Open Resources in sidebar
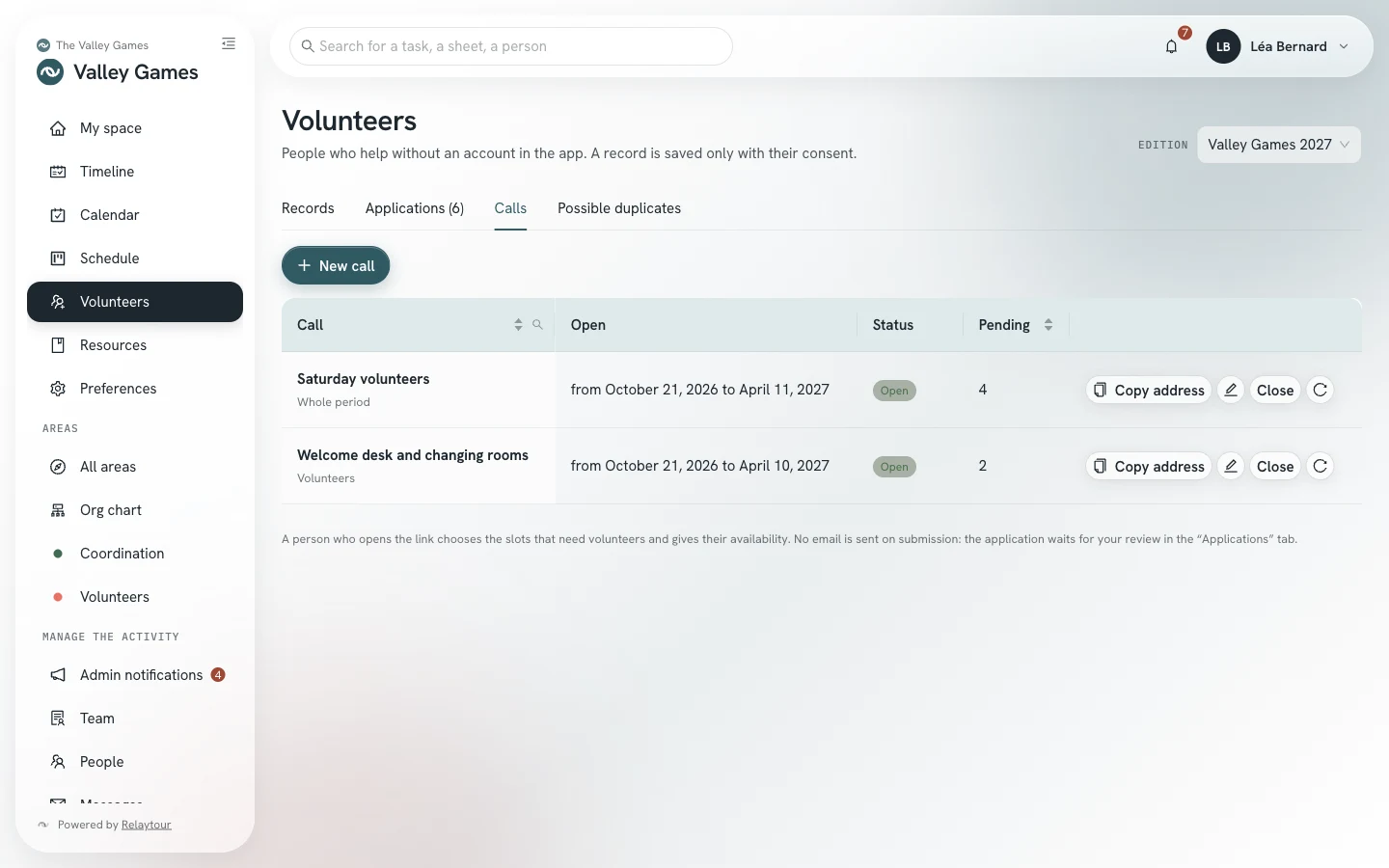 pos(135,345)
